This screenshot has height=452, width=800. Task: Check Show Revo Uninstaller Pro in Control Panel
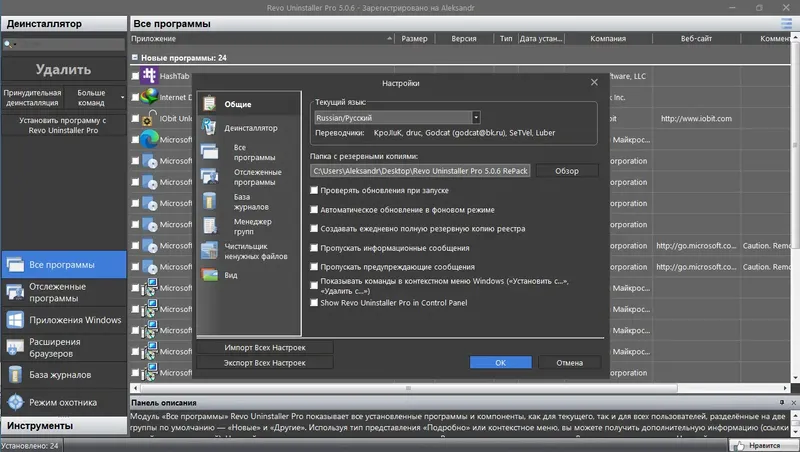click(314, 303)
